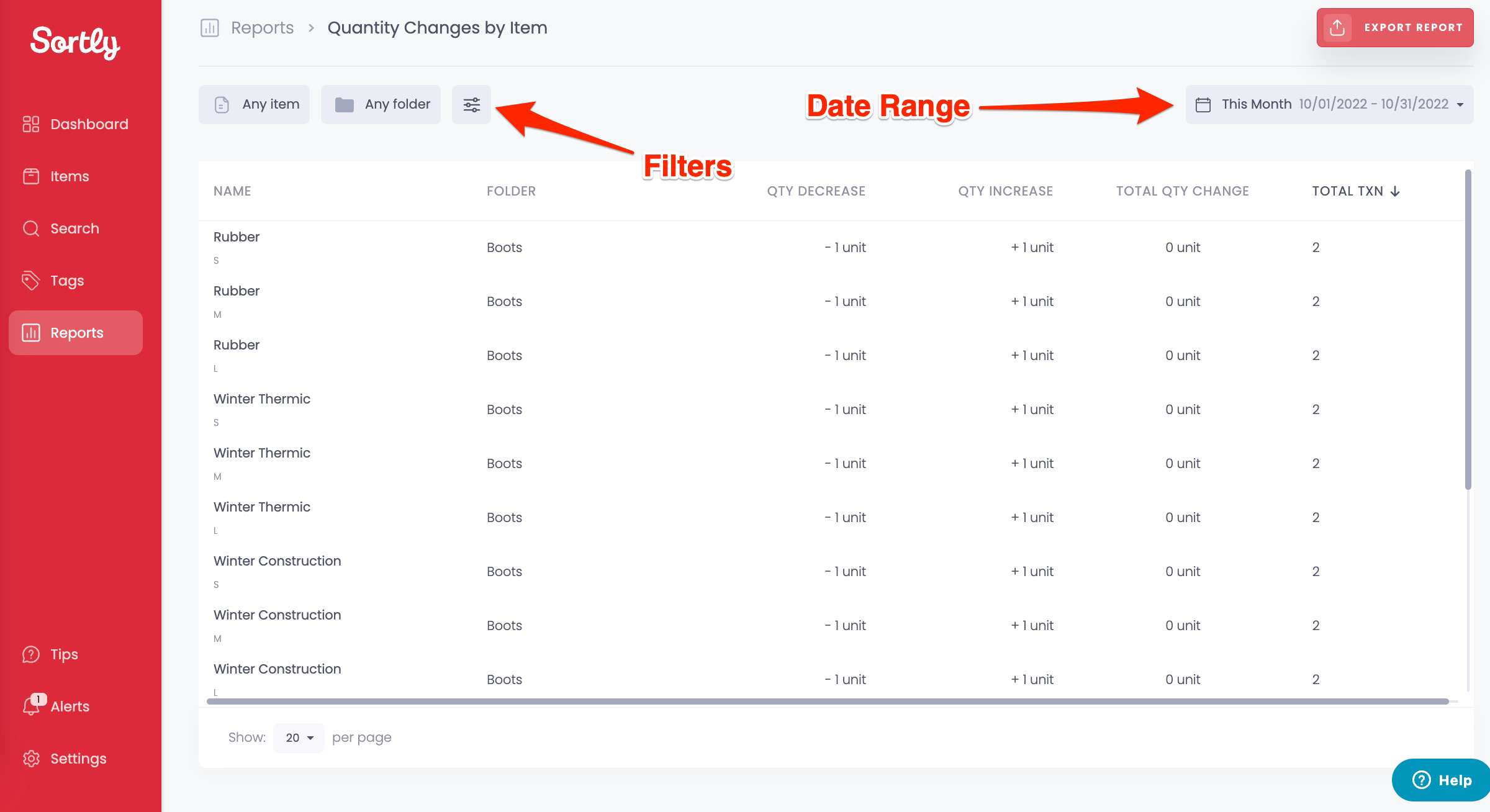This screenshot has height=812, width=1490.
Task: Open the This Month date range dropdown
Action: click(1329, 104)
